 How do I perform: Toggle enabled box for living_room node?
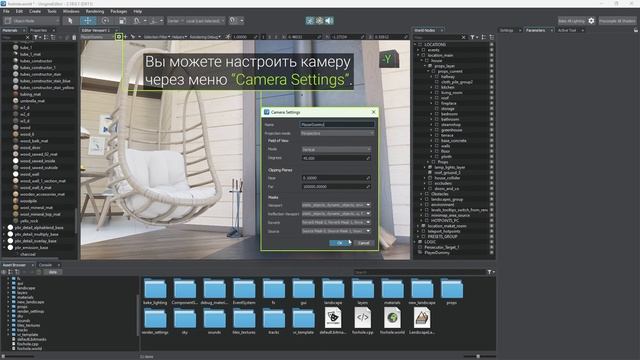(x=491, y=93)
